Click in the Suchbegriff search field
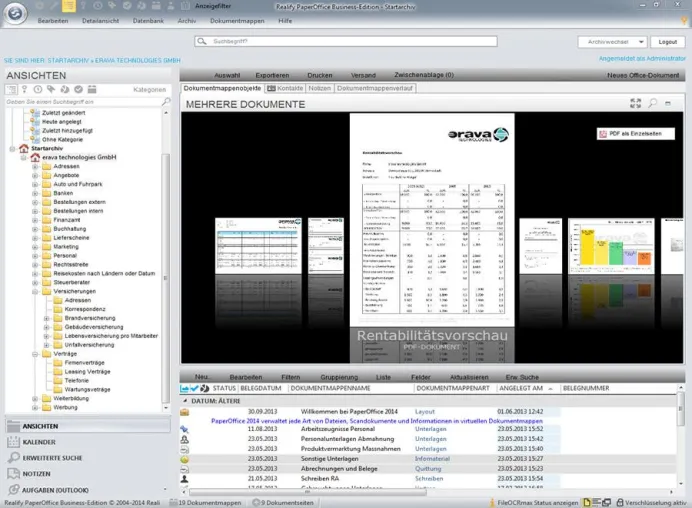The image size is (692, 508). (346, 41)
